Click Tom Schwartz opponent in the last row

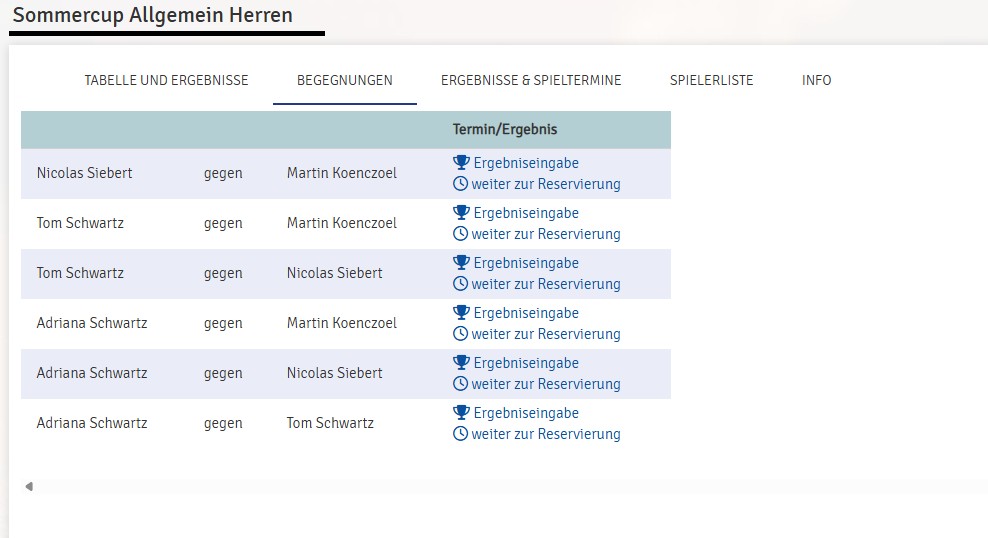[330, 423]
